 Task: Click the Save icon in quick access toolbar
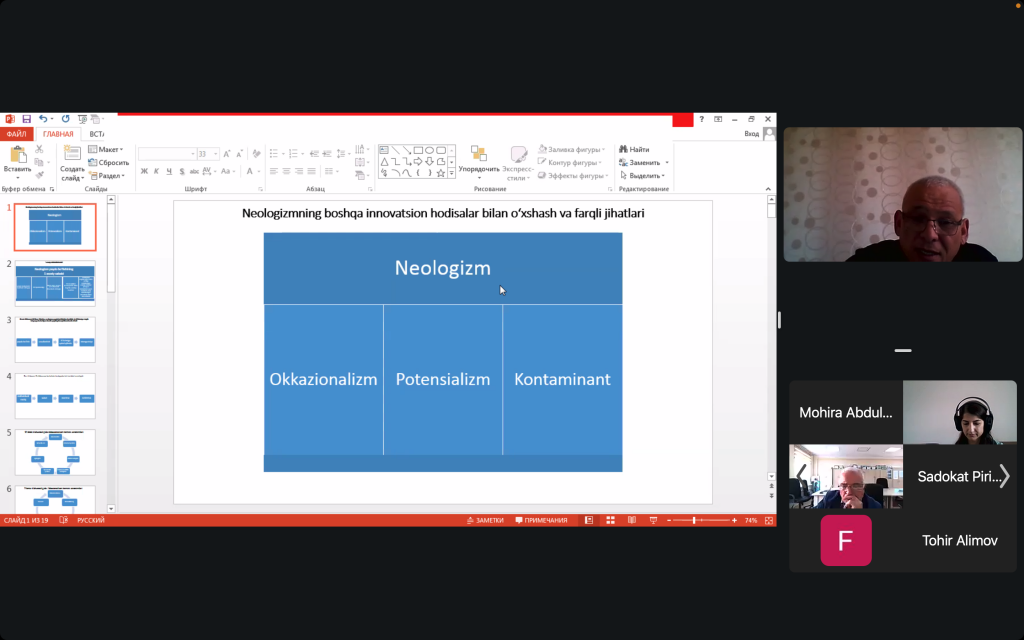[26, 119]
